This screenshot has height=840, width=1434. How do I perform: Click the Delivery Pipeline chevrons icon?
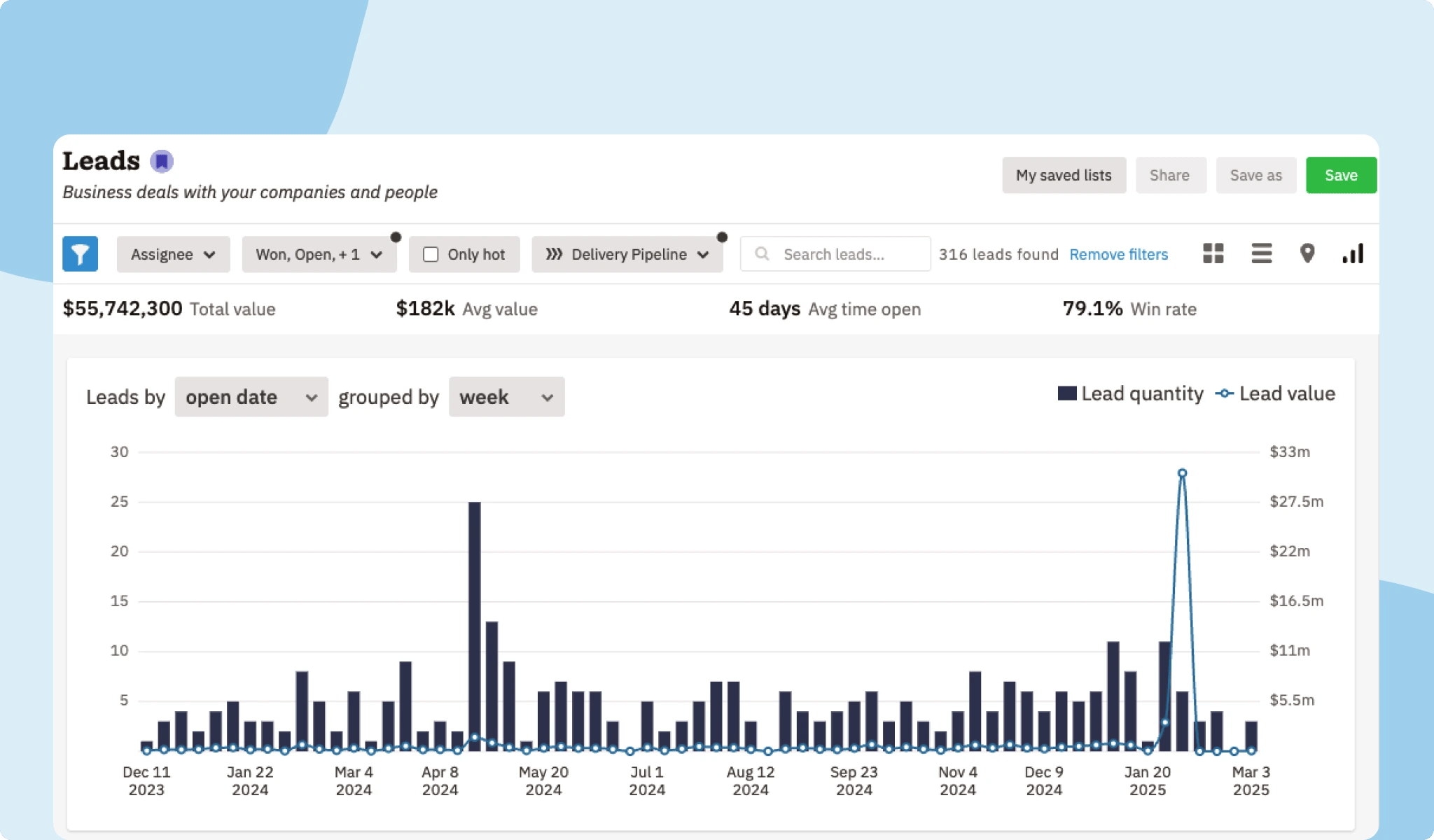(554, 254)
